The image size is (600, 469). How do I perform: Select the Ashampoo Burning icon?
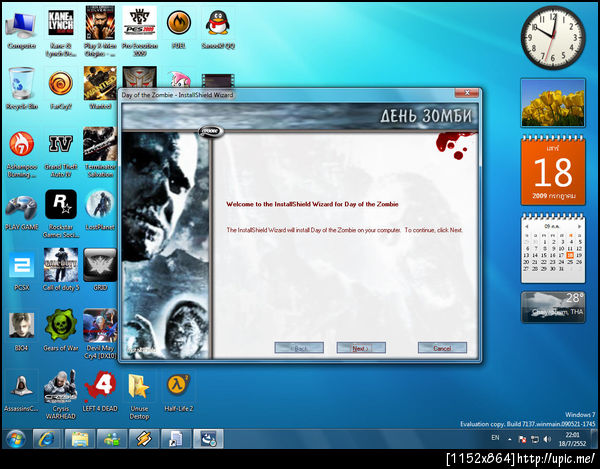tap(21, 155)
